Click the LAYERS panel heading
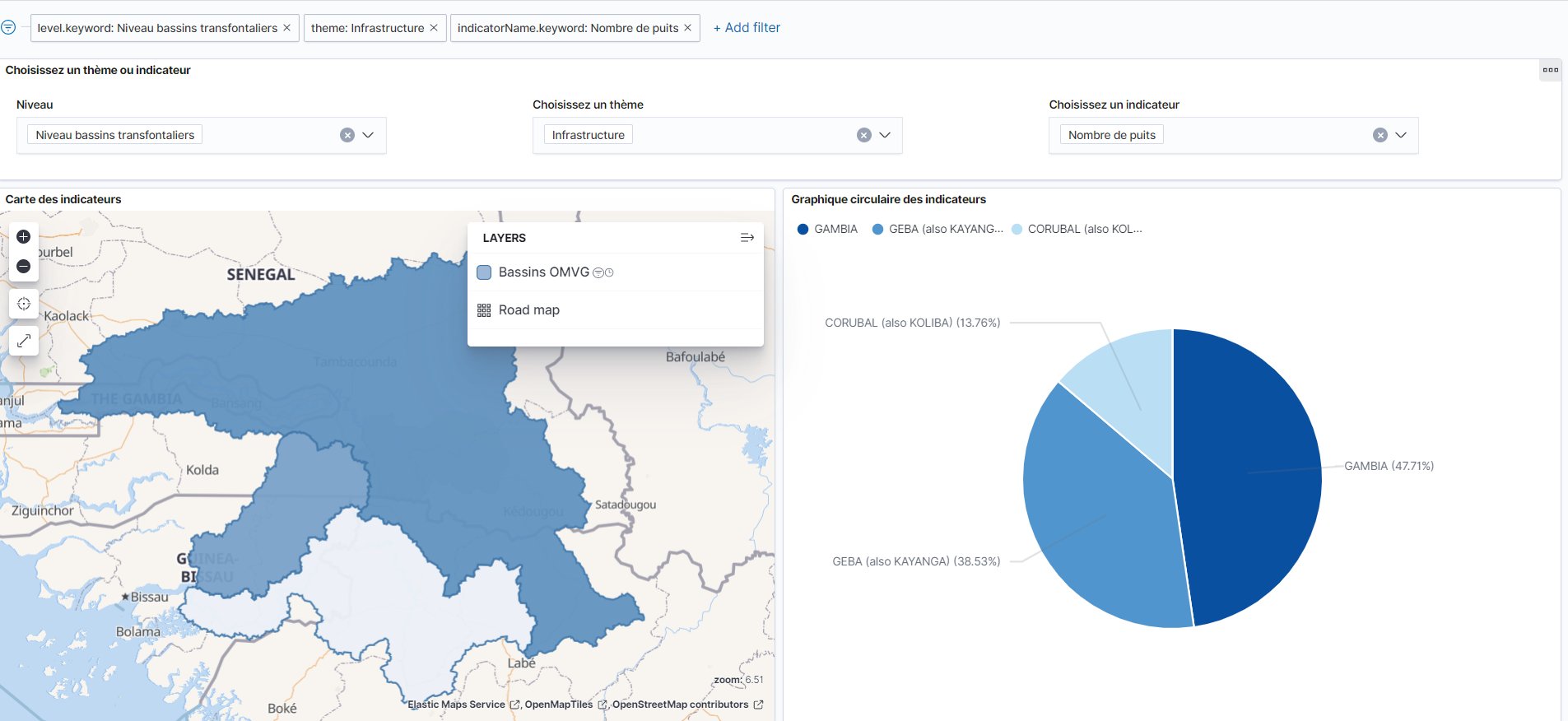This screenshot has width=1568, height=721. coord(504,238)
